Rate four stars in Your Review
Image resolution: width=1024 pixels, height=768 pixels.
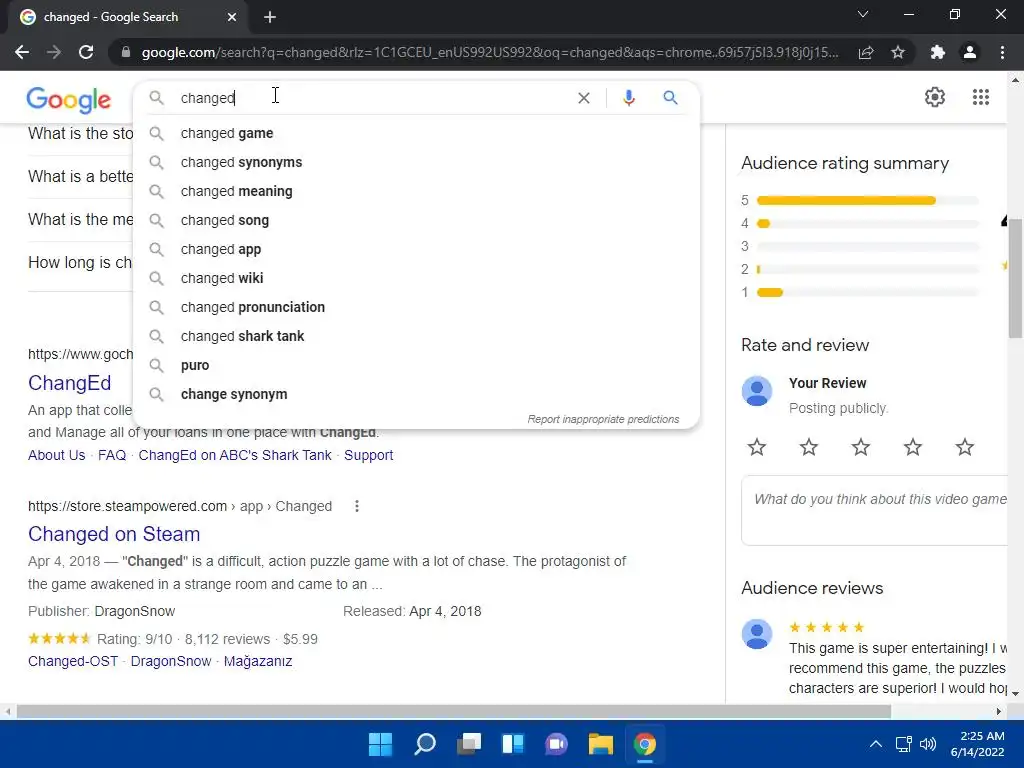(x=912, y=447)
